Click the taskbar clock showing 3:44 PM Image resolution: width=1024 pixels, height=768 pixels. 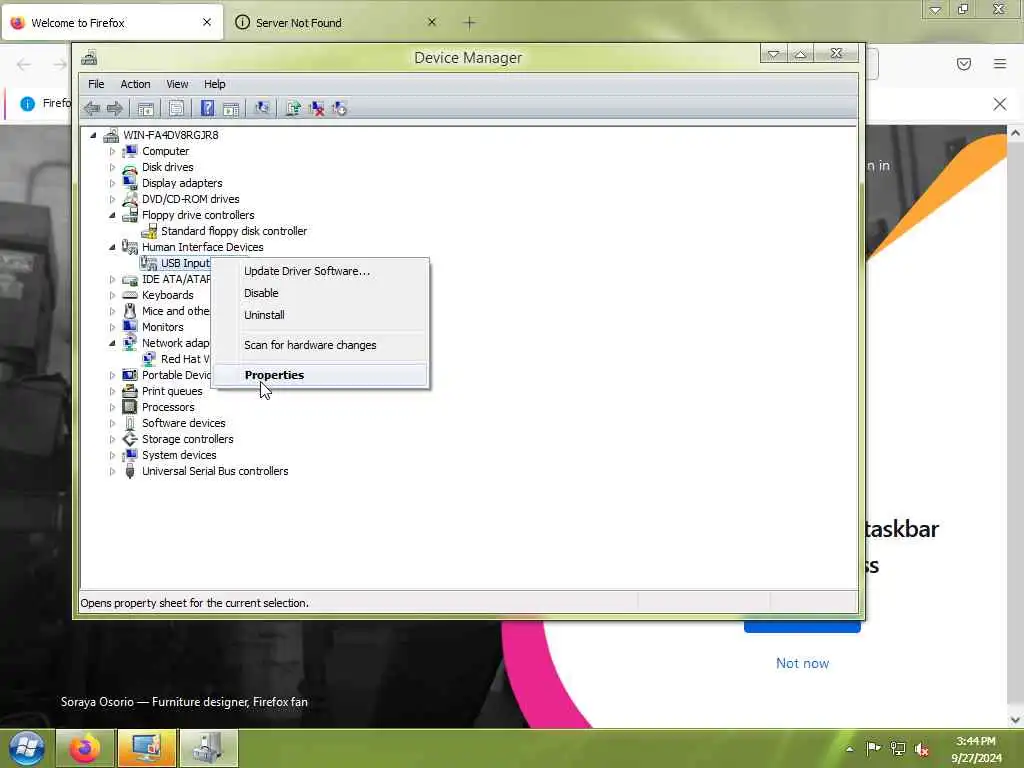coord(976,749)
